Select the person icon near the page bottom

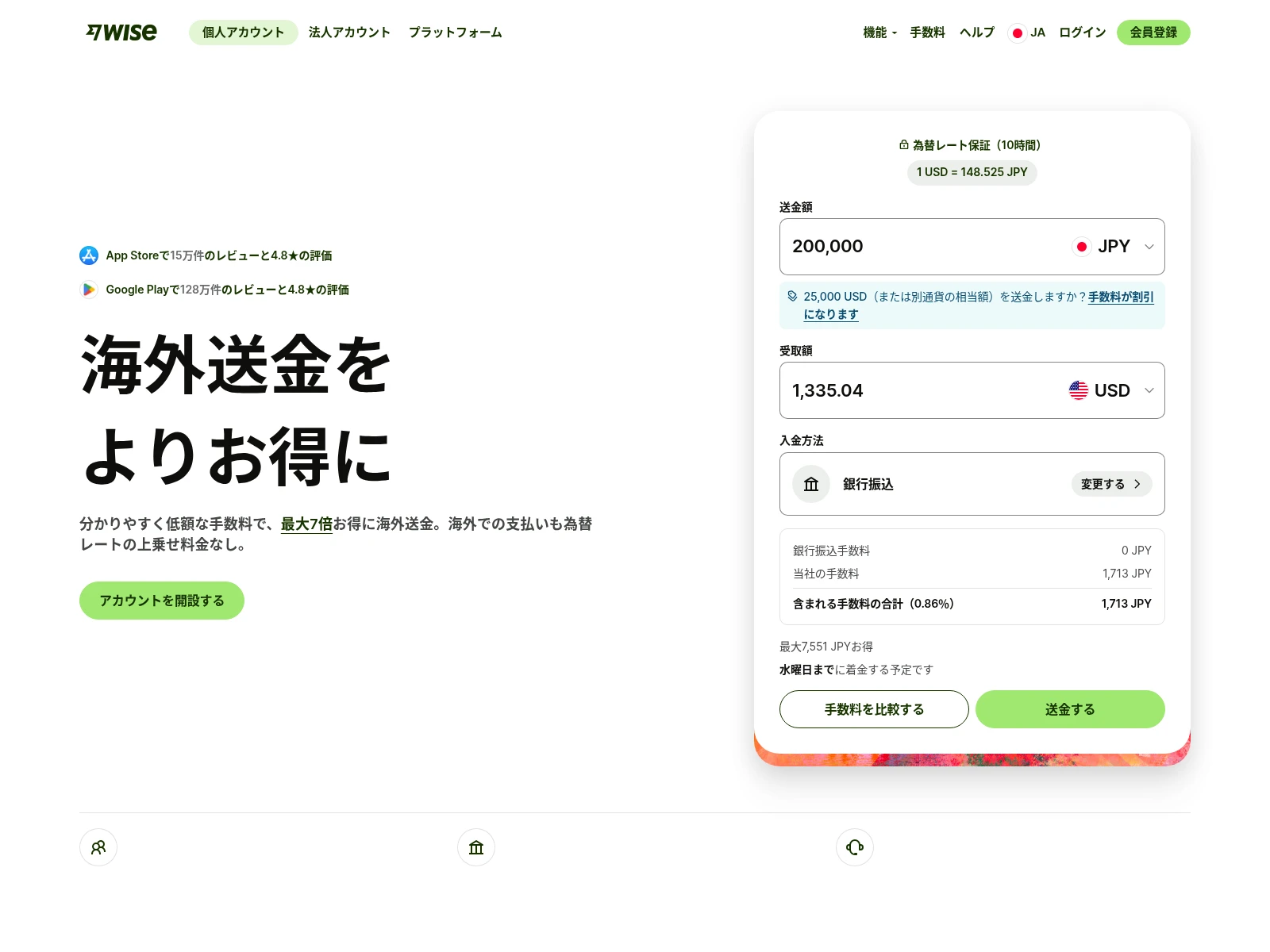[98, 847]
